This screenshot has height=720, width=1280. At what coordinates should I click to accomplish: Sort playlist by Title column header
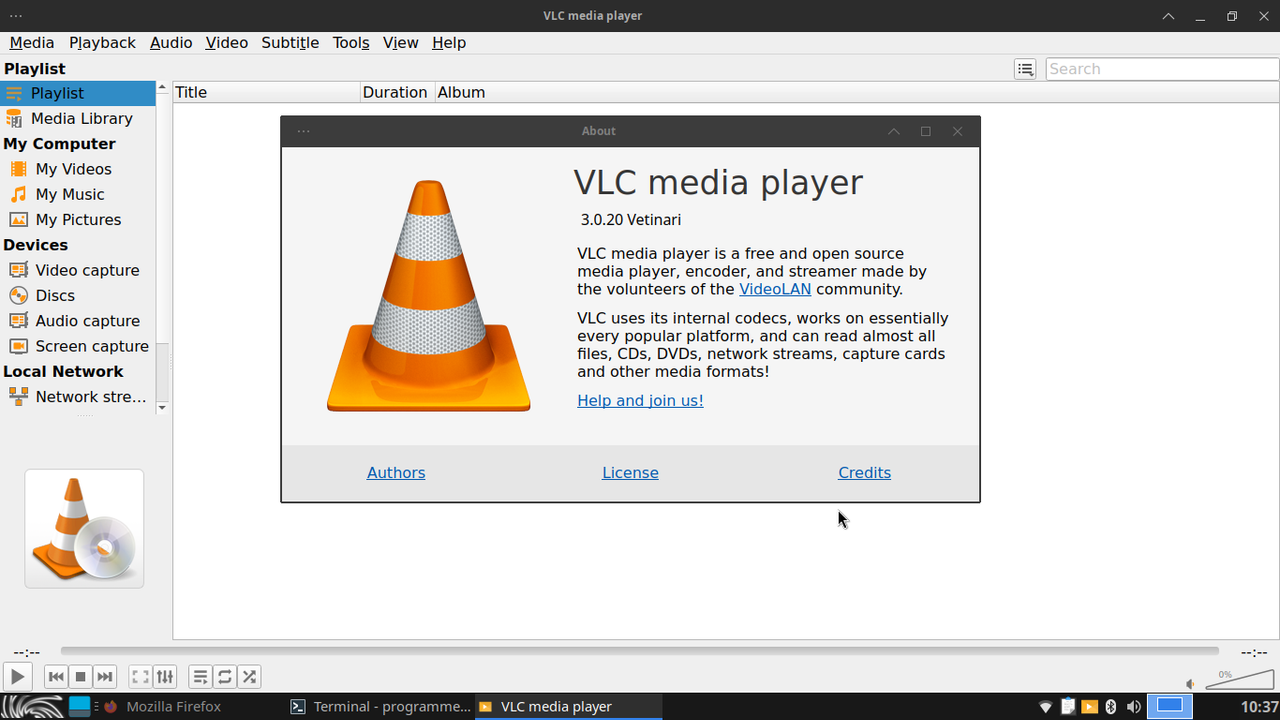click(x=266, y=92)
